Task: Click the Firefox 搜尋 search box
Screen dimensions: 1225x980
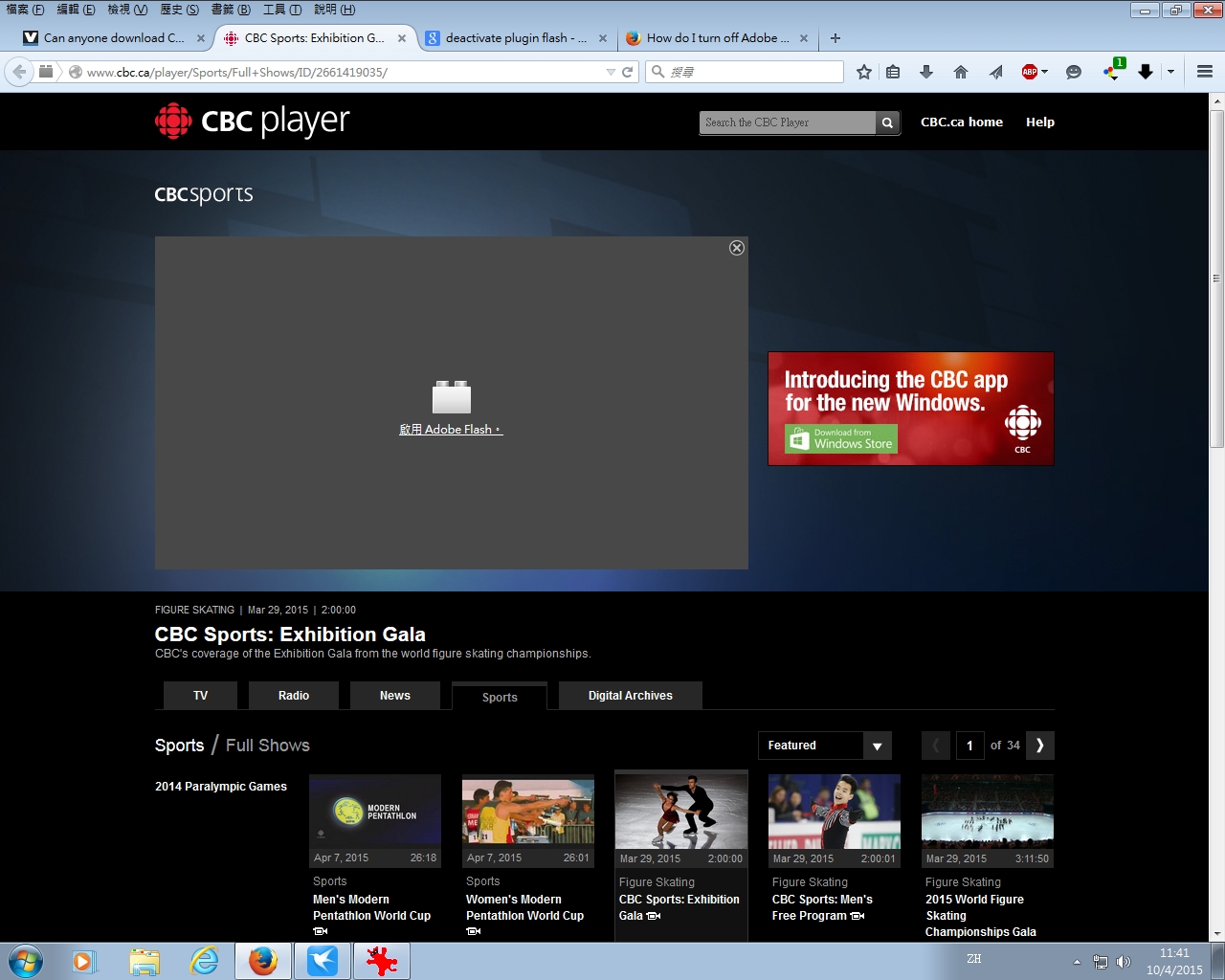Action: click(x=746, y=72)
